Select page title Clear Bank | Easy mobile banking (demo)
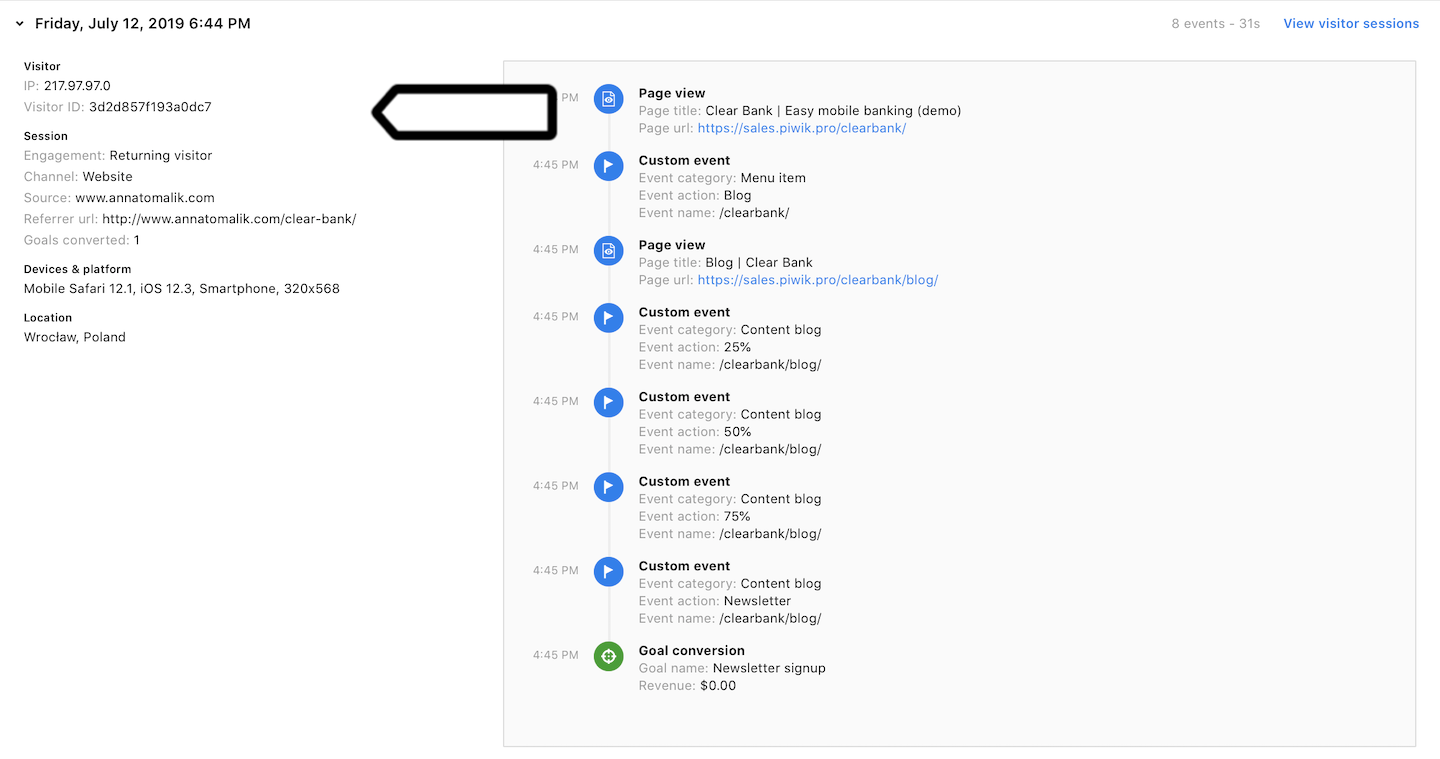The height and width of the screenshot is (759, 1440). 833,111
